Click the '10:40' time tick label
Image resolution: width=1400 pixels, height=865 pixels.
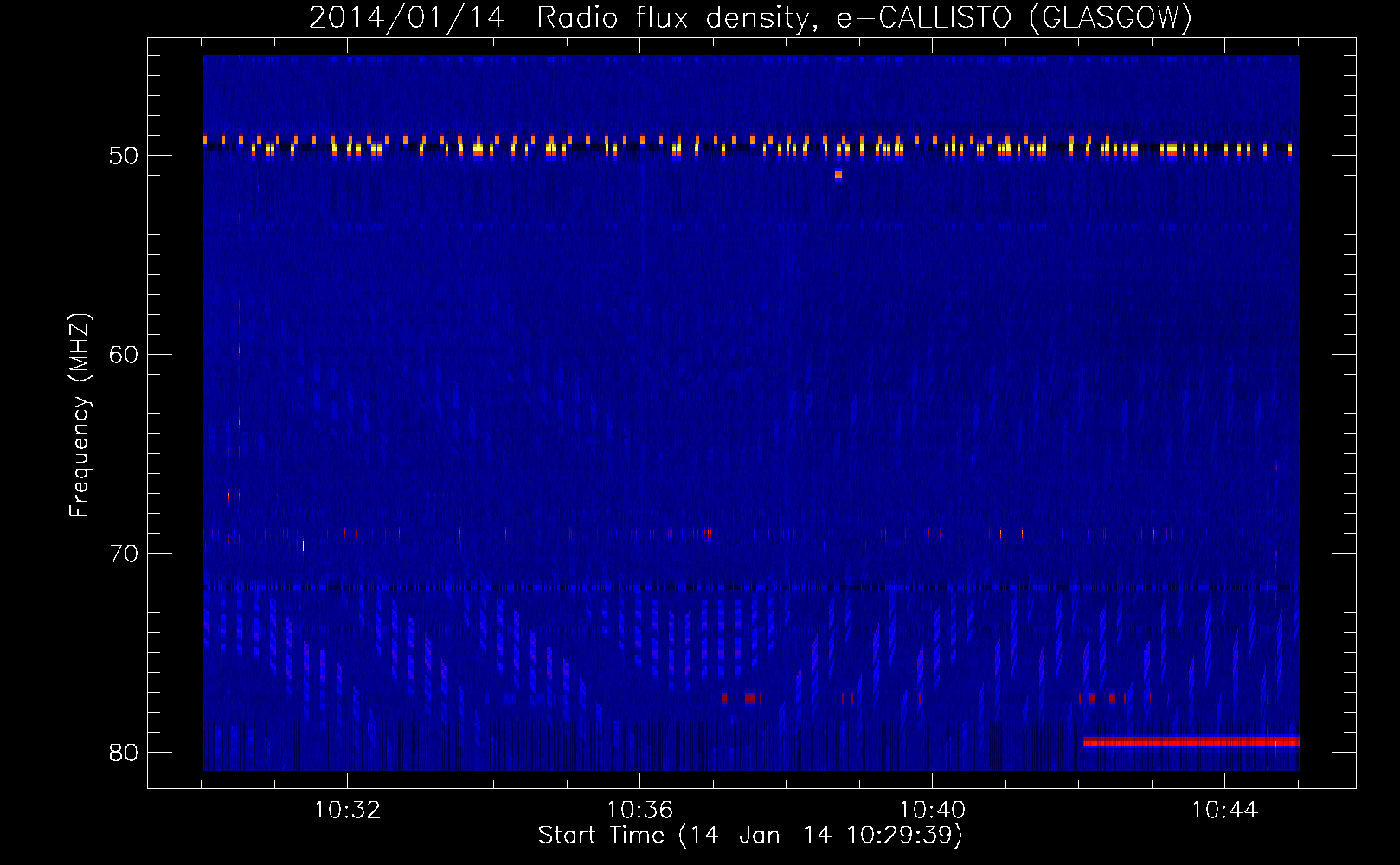pos(932,811)
